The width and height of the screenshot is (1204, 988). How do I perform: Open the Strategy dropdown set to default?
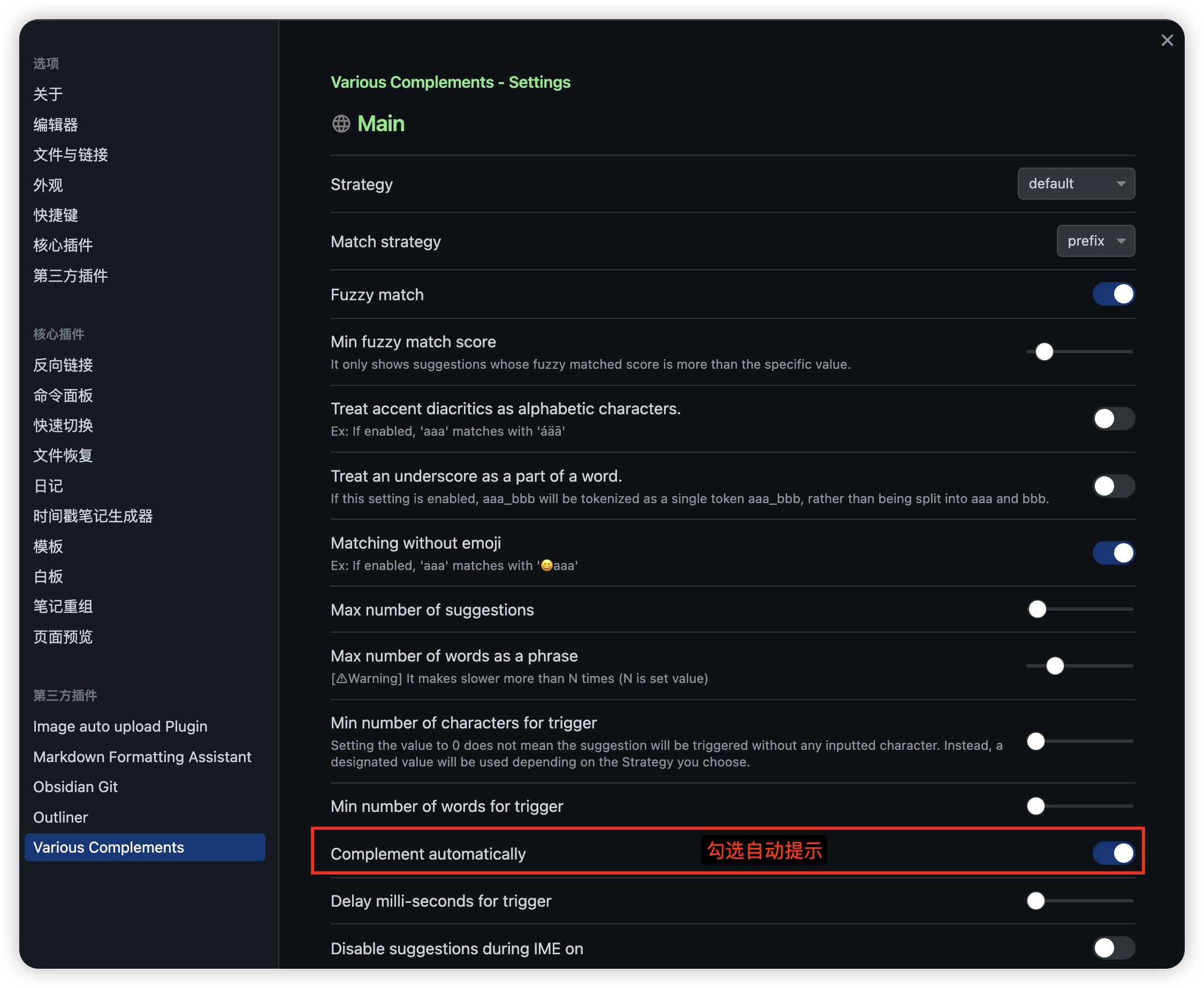tap(1076, 184)
